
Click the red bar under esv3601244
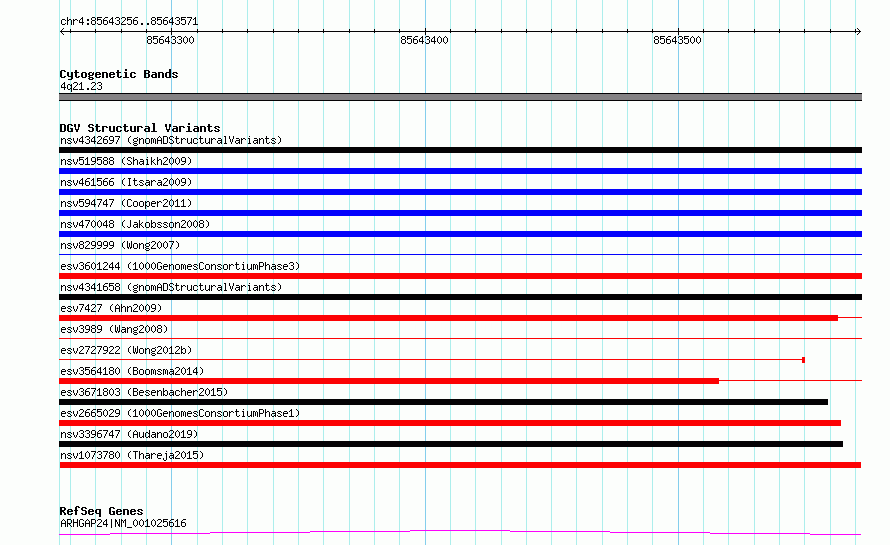460,276
